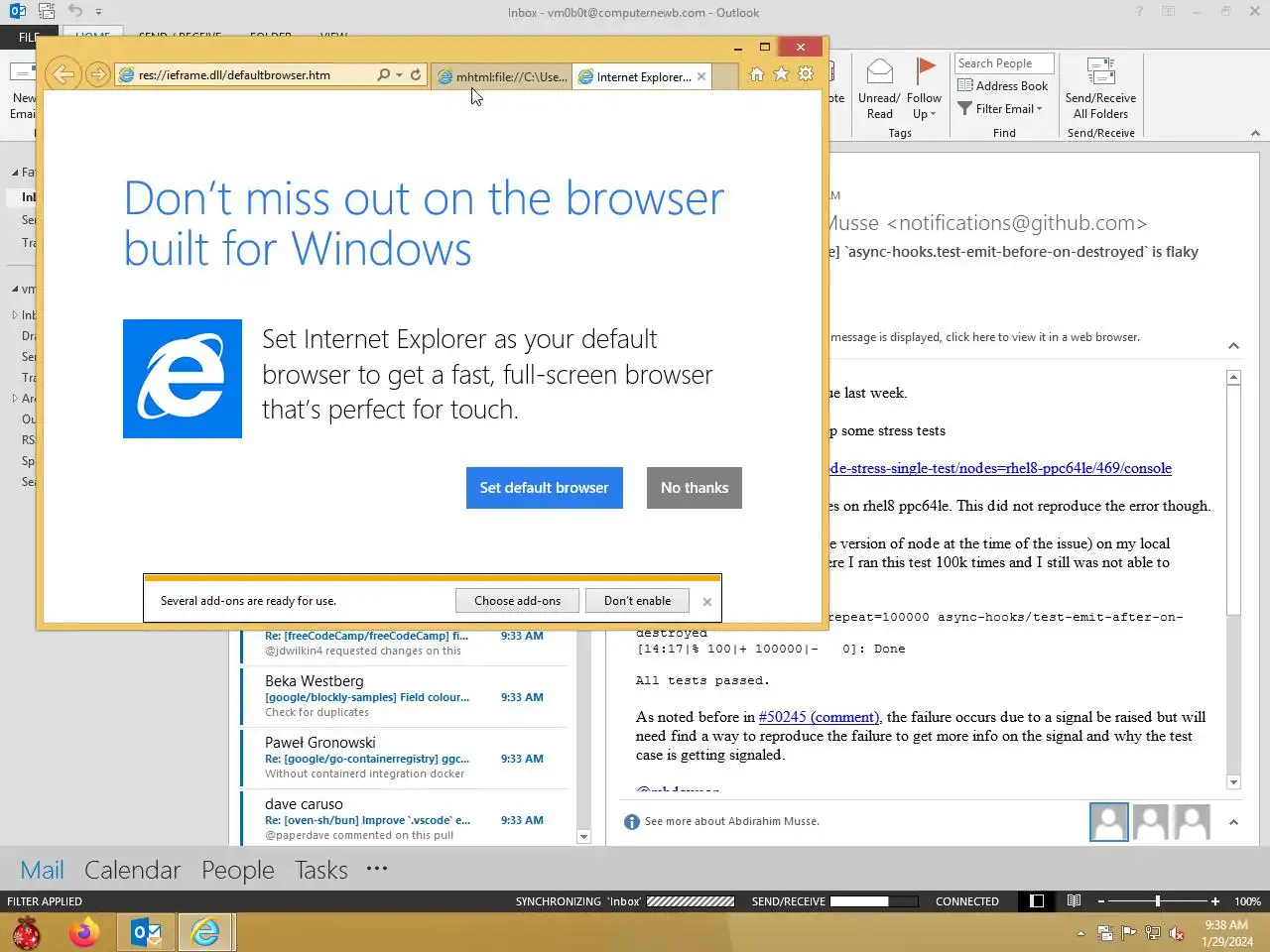Adjust the Outlook zoom slider handle
This screenshot has height=952, width=1270.
(x=1157, y=901)
